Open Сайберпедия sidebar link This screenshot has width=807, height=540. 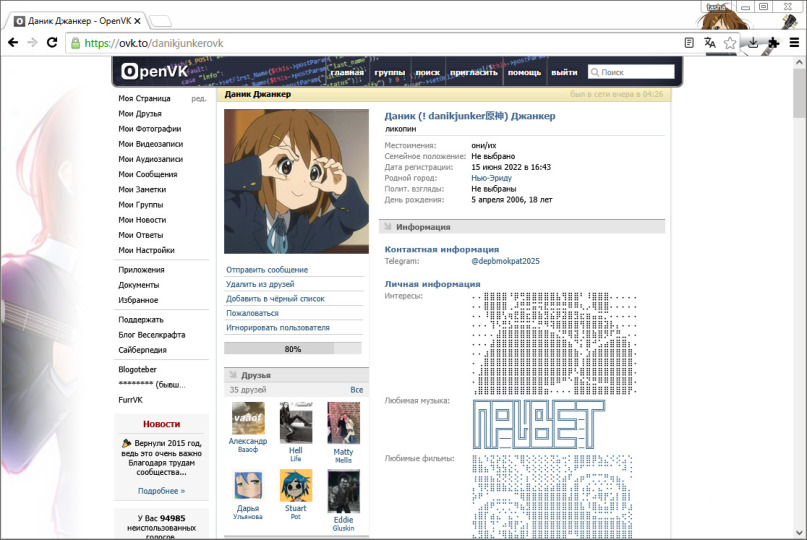(x=143, y=350)
